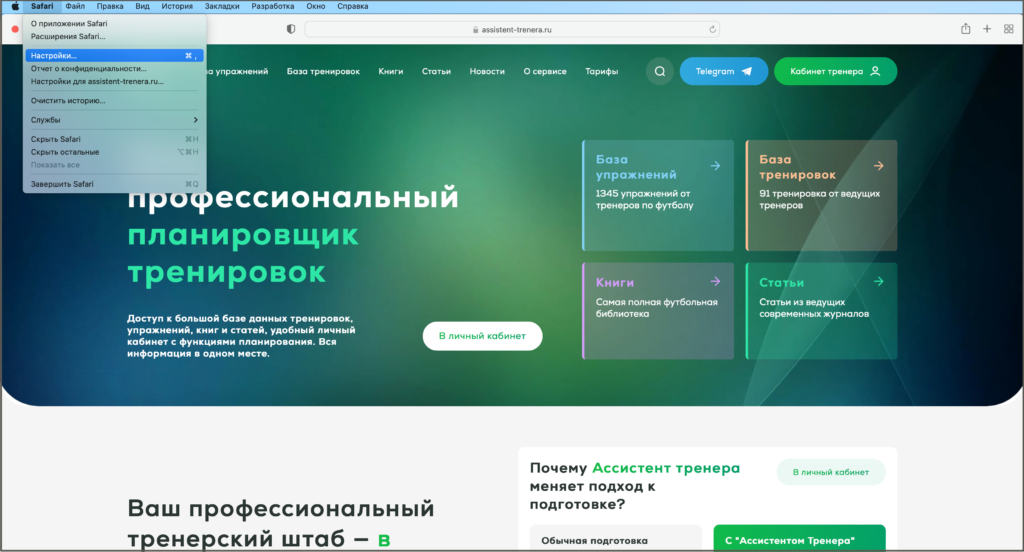The width and height of the screenshot is (1024, 552).
Task: Open the Справка menu
Action: tap(353, 6)
